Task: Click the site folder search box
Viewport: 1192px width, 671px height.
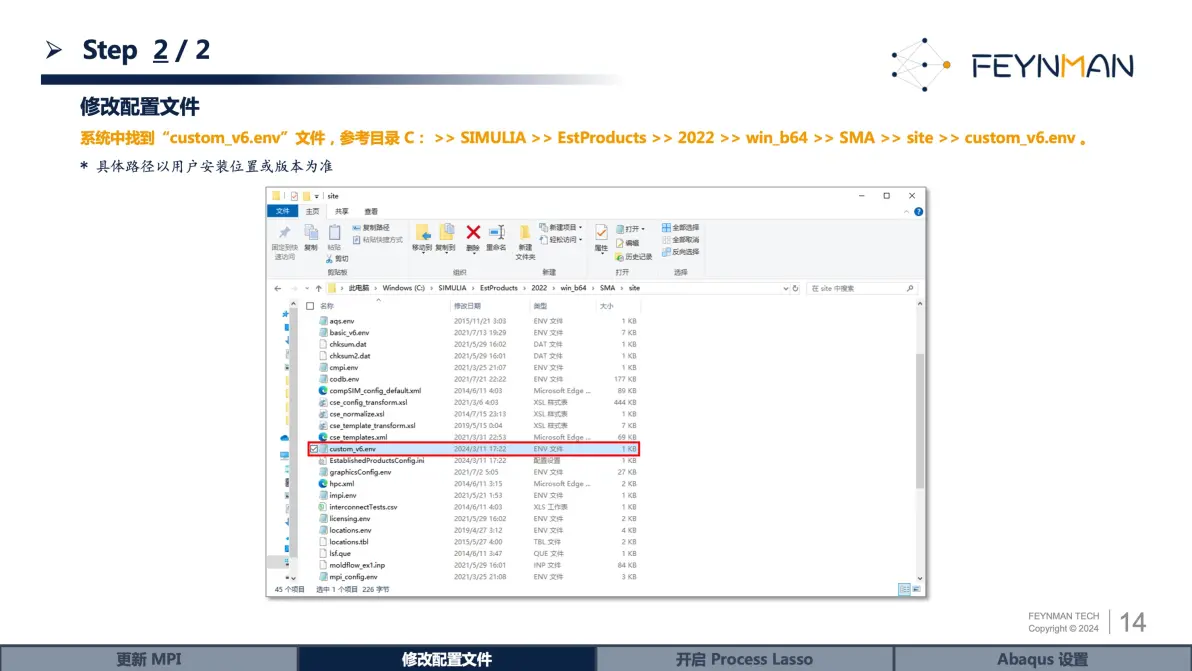Action: (x=861, y=289)
